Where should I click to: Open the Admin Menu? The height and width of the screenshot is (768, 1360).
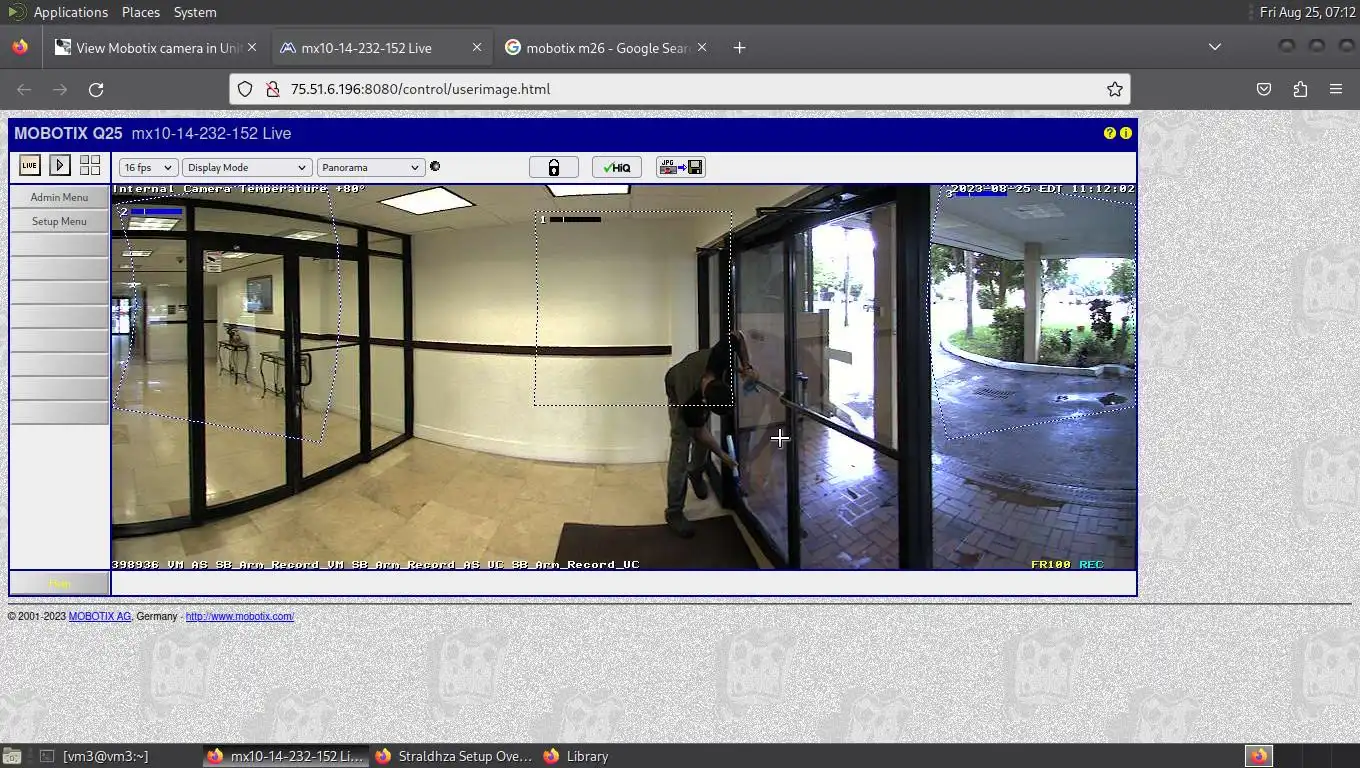pyautogui.click(x=59, y=197)
